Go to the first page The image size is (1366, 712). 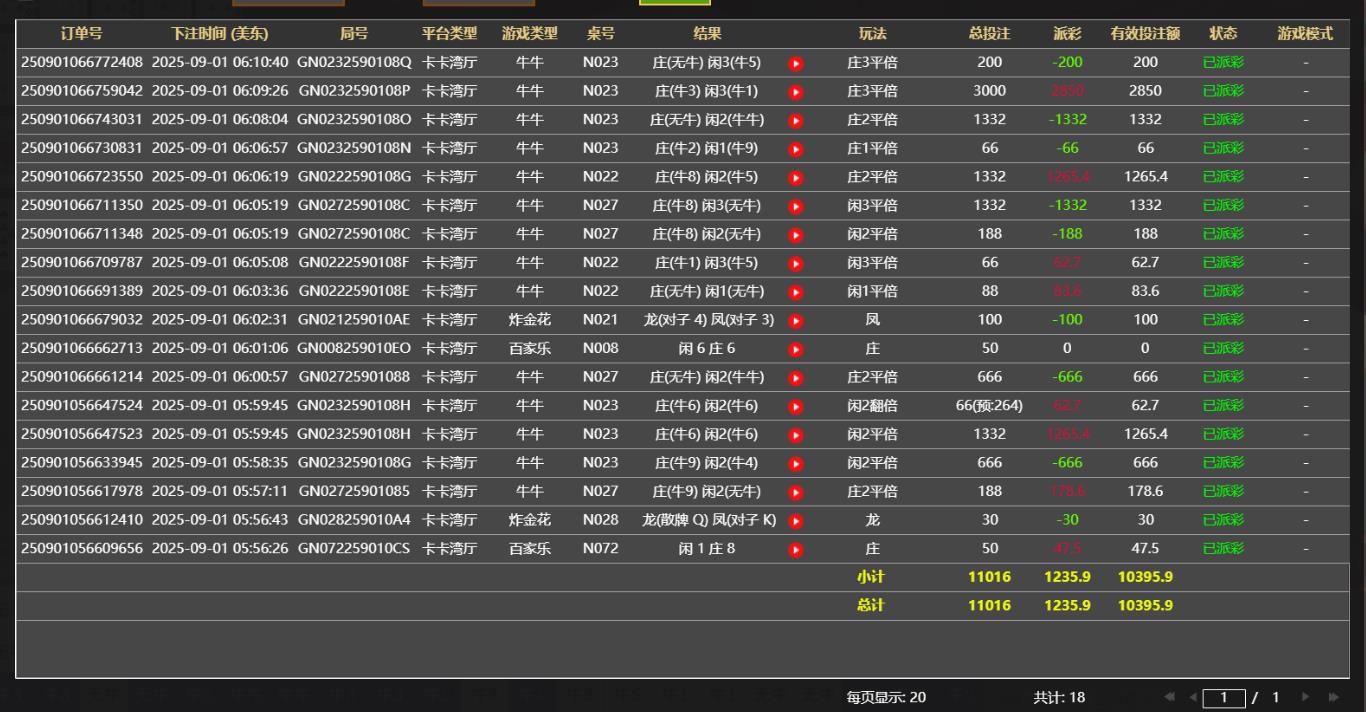click(1170, 697)
